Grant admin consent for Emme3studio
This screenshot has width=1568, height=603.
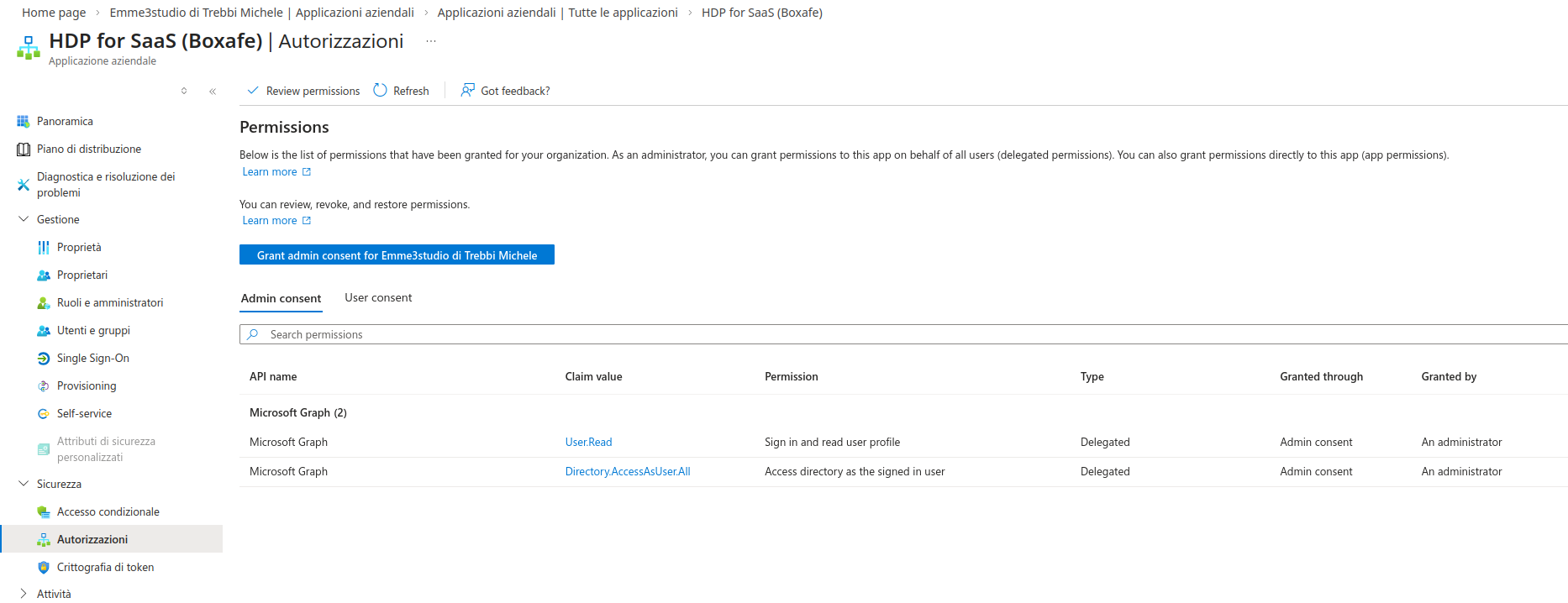point(397,255)
